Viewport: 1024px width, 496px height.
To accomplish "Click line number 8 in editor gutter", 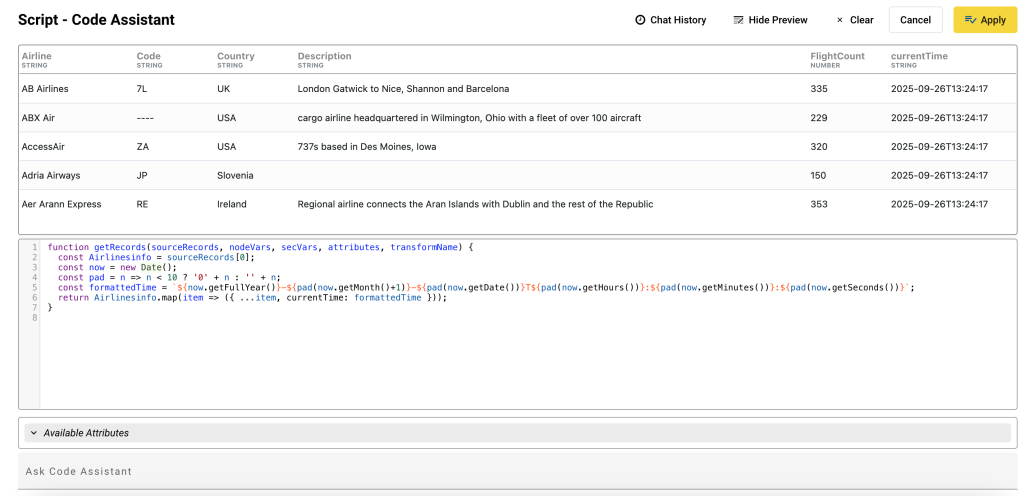I will [x=35, y=318].
